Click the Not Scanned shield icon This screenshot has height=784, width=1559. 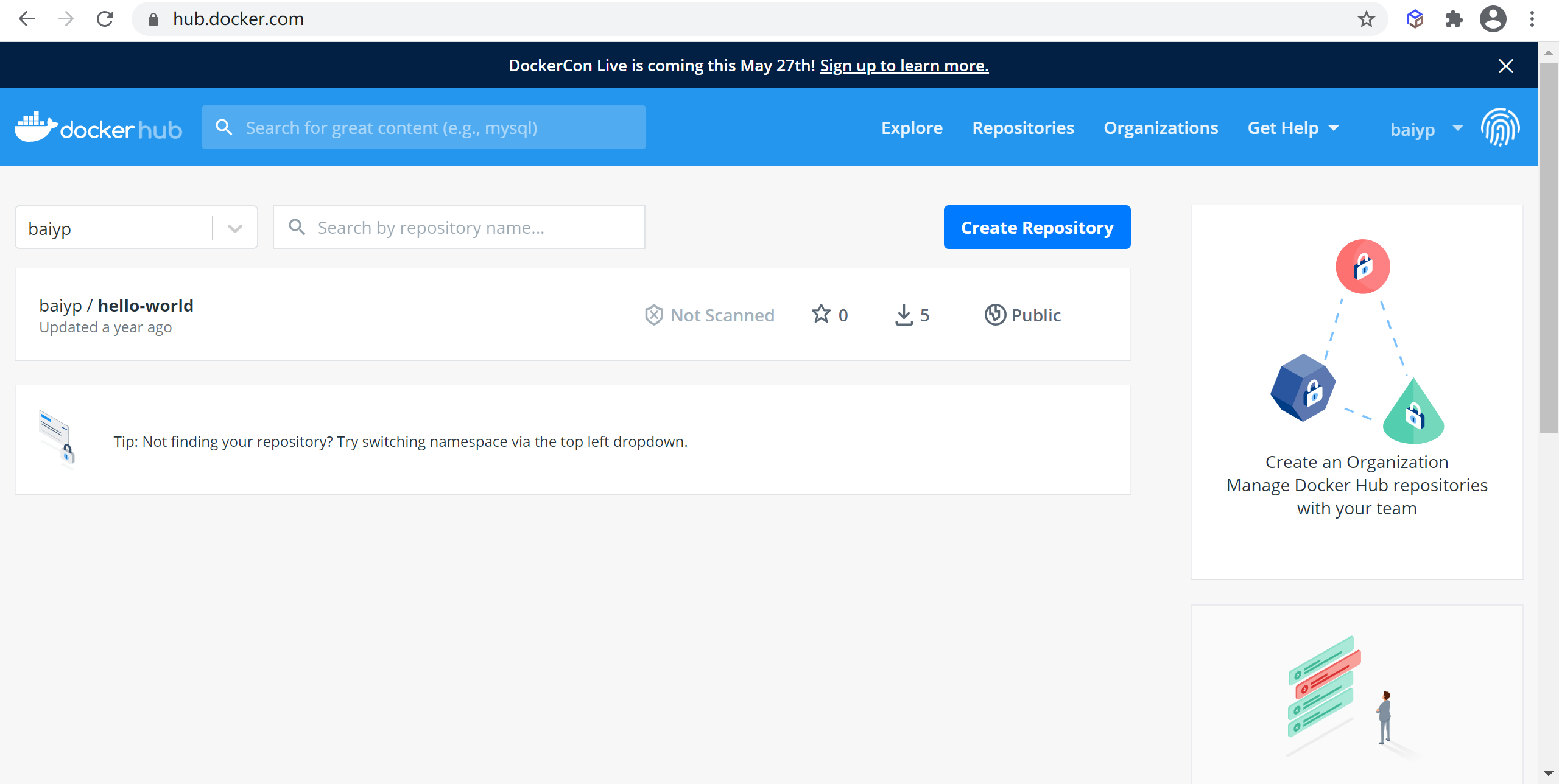(x=653, y=315)
